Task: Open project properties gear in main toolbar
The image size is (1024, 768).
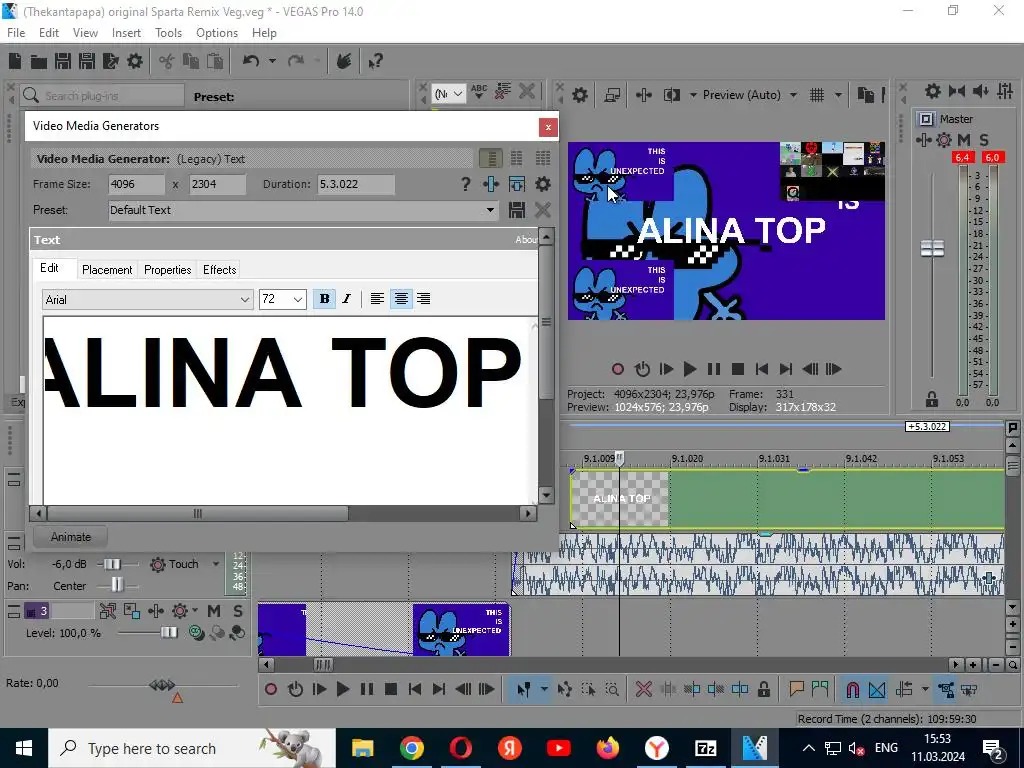Action: coord(135,61)
